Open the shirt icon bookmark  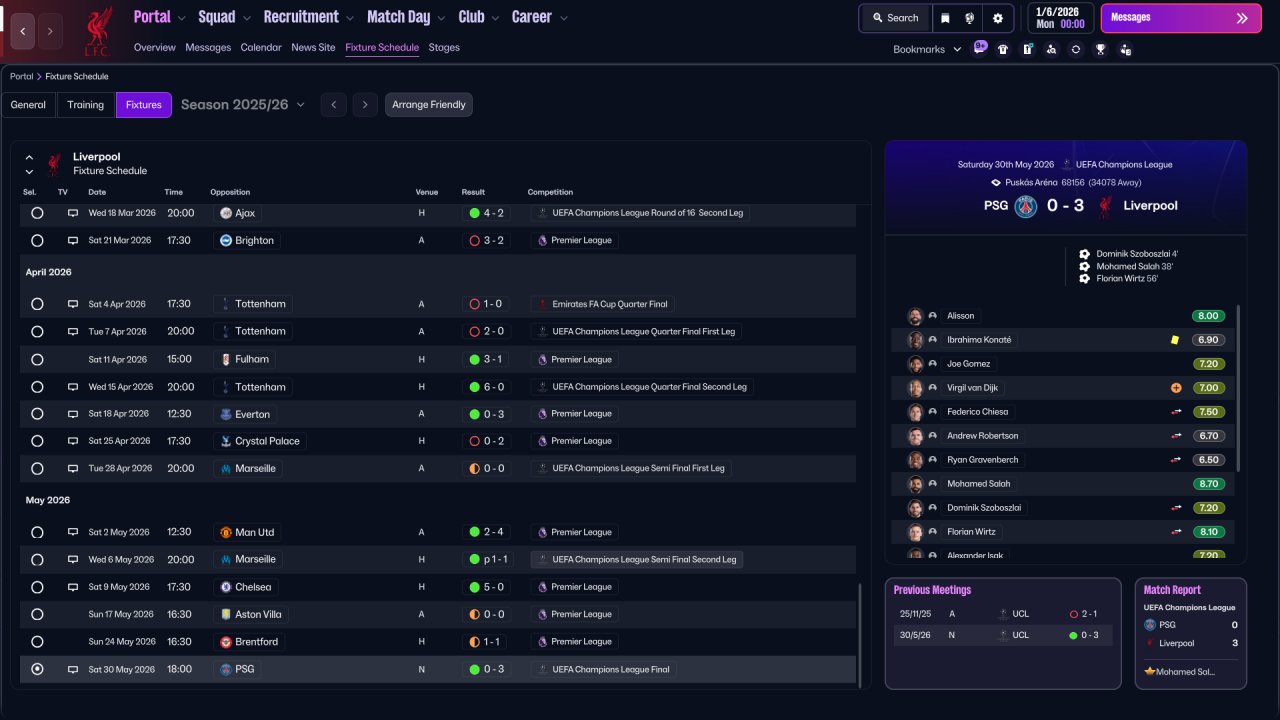click(x=1003, y=49)
